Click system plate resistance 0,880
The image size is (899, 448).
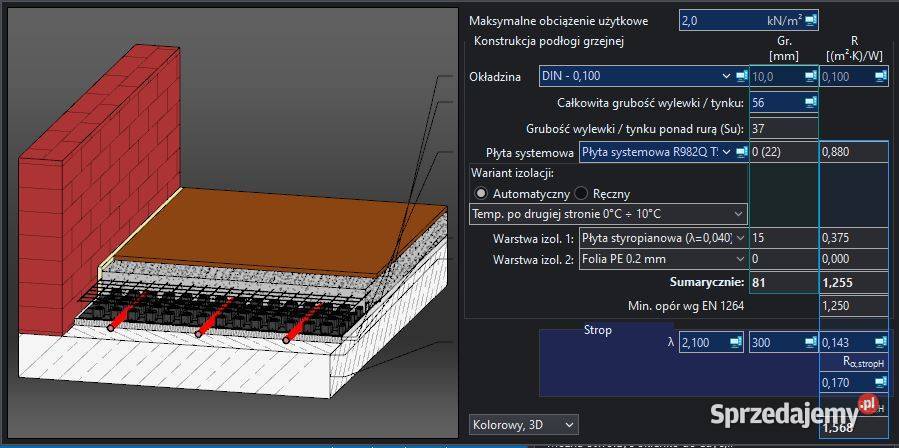(x=854, y=152)
